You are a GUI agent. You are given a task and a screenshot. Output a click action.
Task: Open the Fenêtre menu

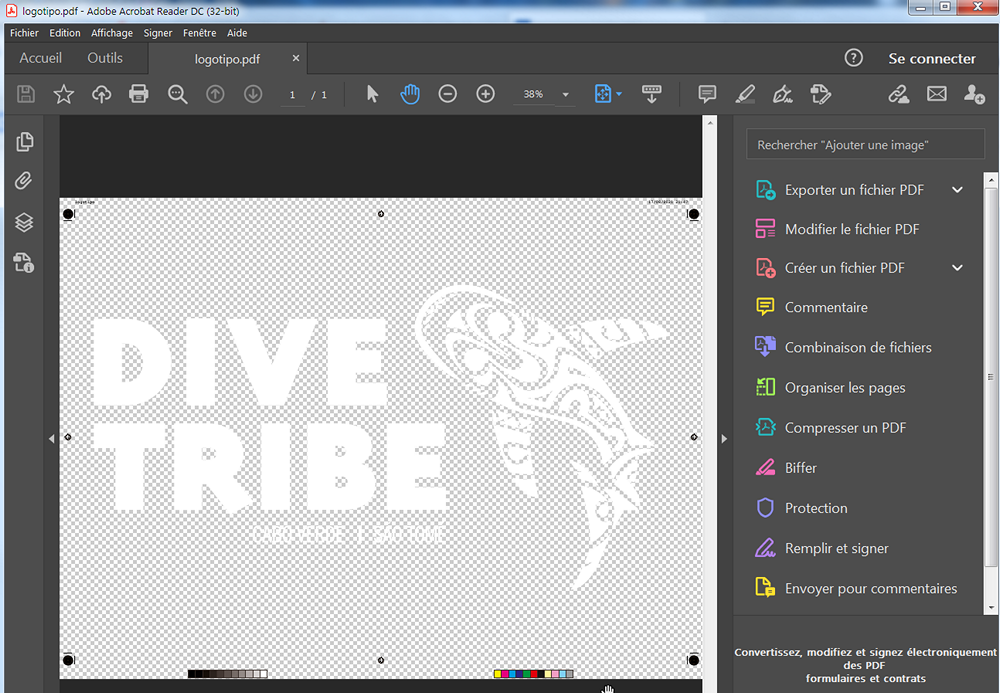point(200,33)
